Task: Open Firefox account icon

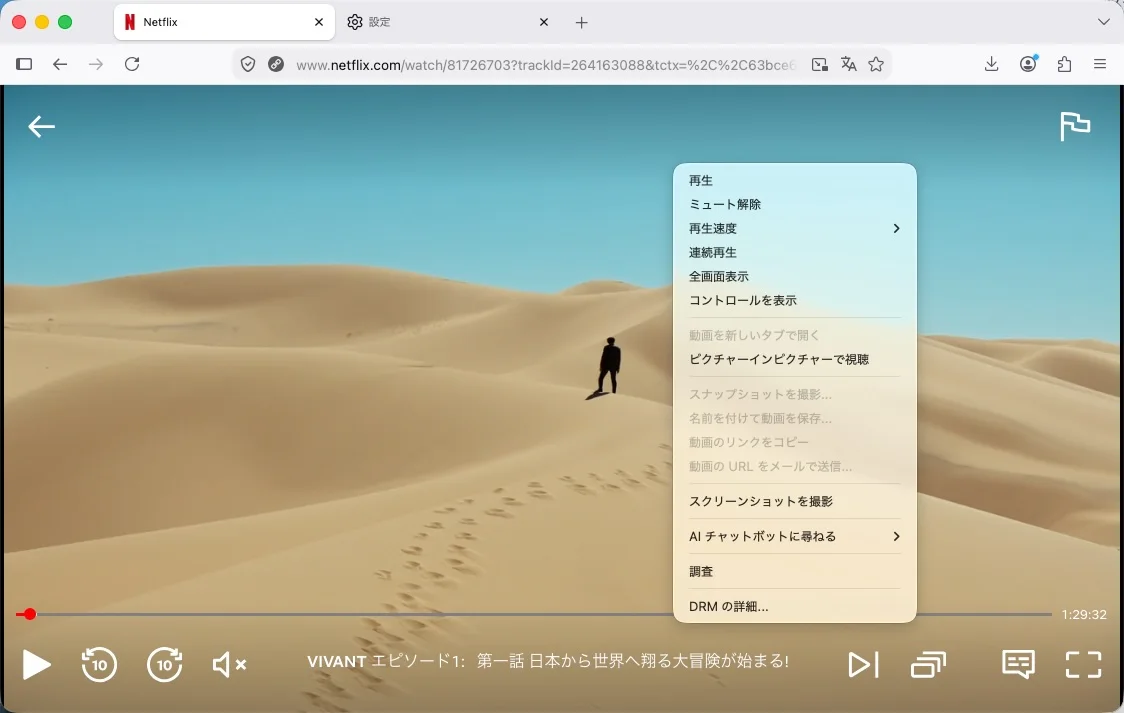Action: [1028, 64]
